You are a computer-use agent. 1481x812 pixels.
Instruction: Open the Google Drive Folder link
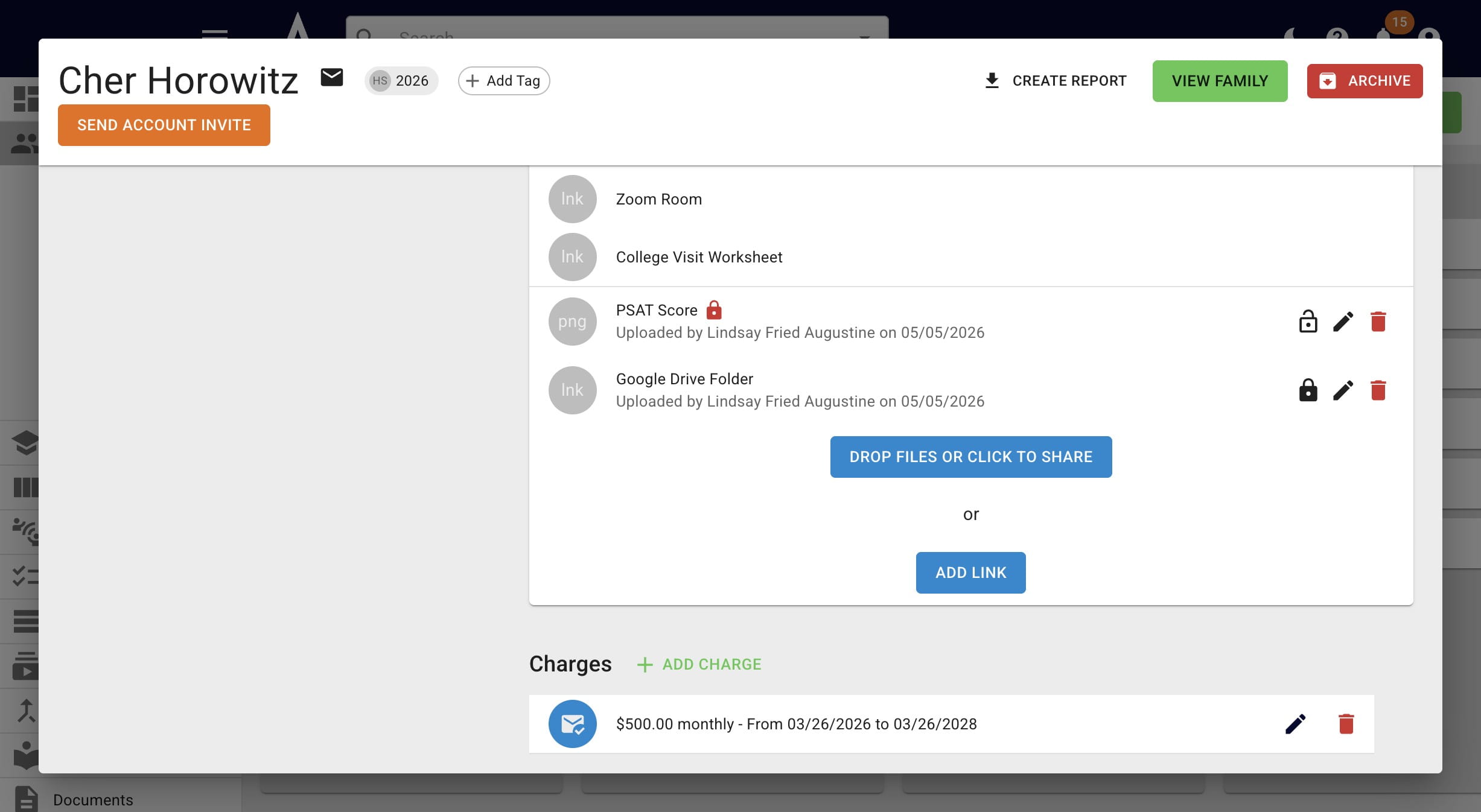(684, 379)
